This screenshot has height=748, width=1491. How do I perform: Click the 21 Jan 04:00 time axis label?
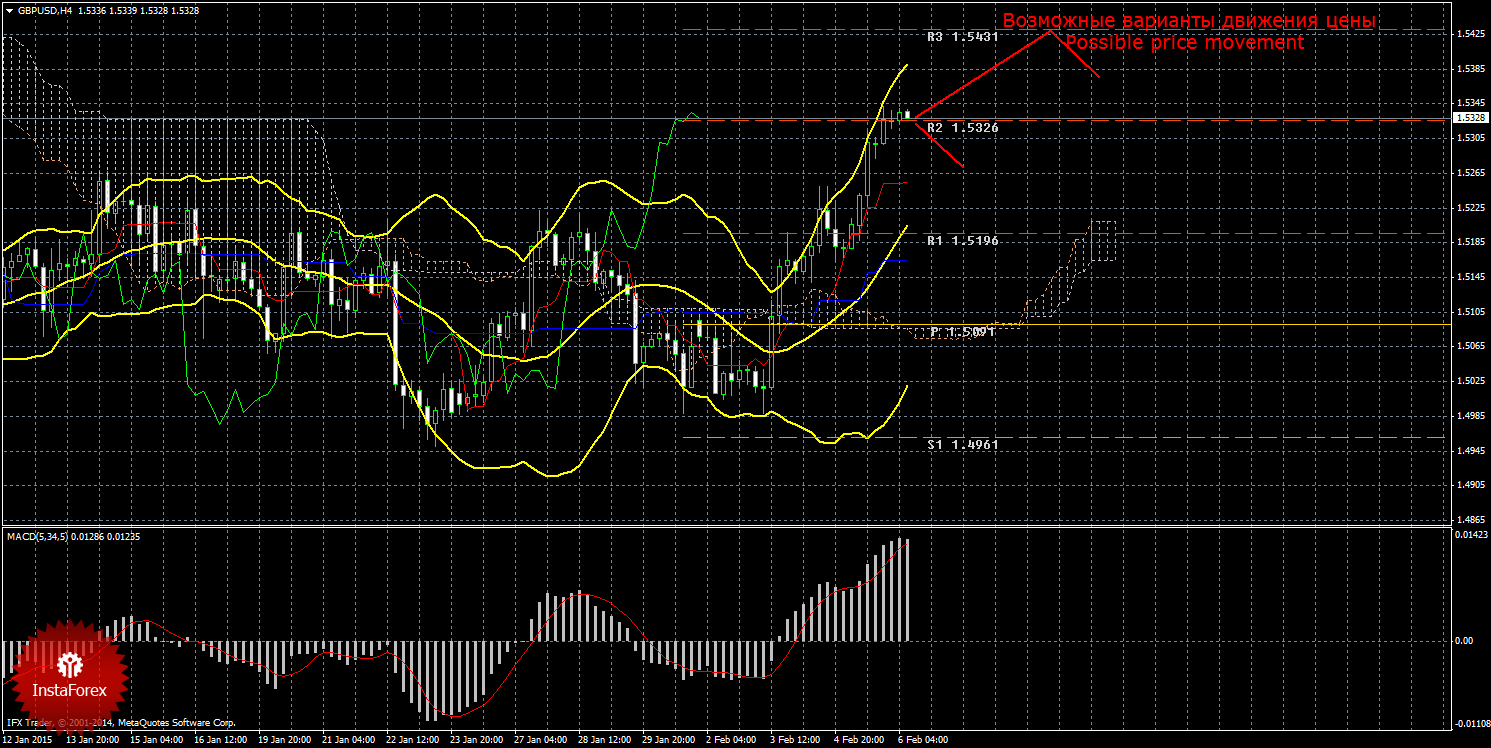(348, 741)
